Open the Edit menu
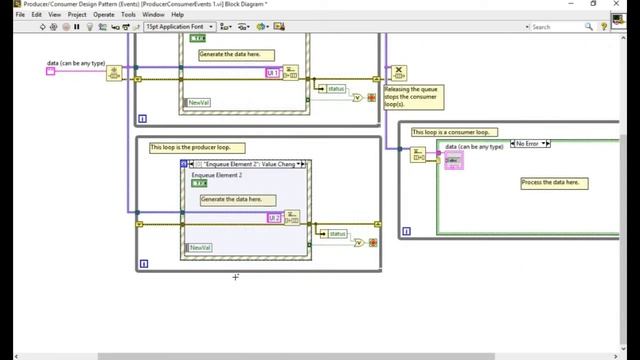This screenshot has width=640, height=360. click(36, 15)
